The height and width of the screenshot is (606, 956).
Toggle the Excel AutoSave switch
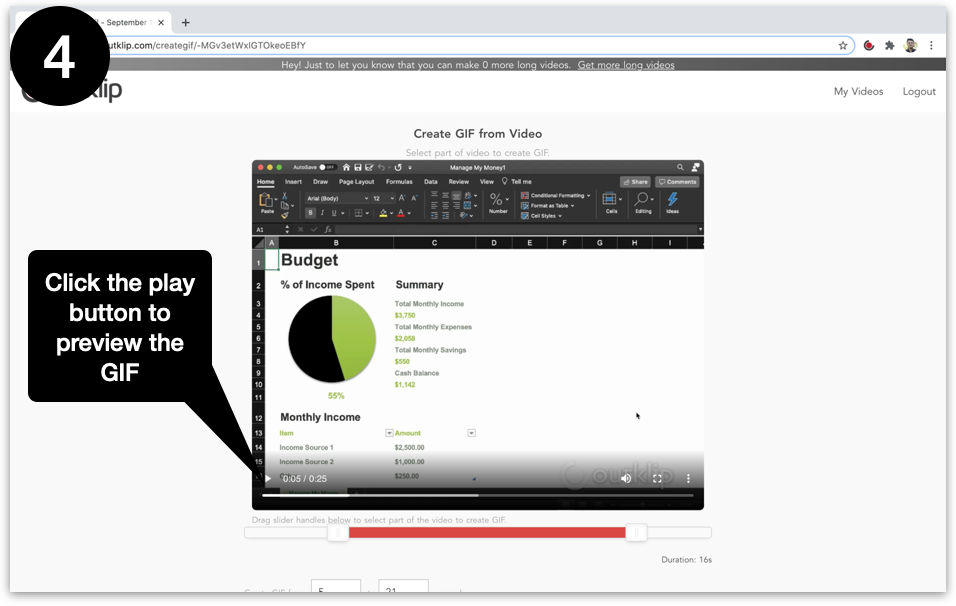[327, 167]
